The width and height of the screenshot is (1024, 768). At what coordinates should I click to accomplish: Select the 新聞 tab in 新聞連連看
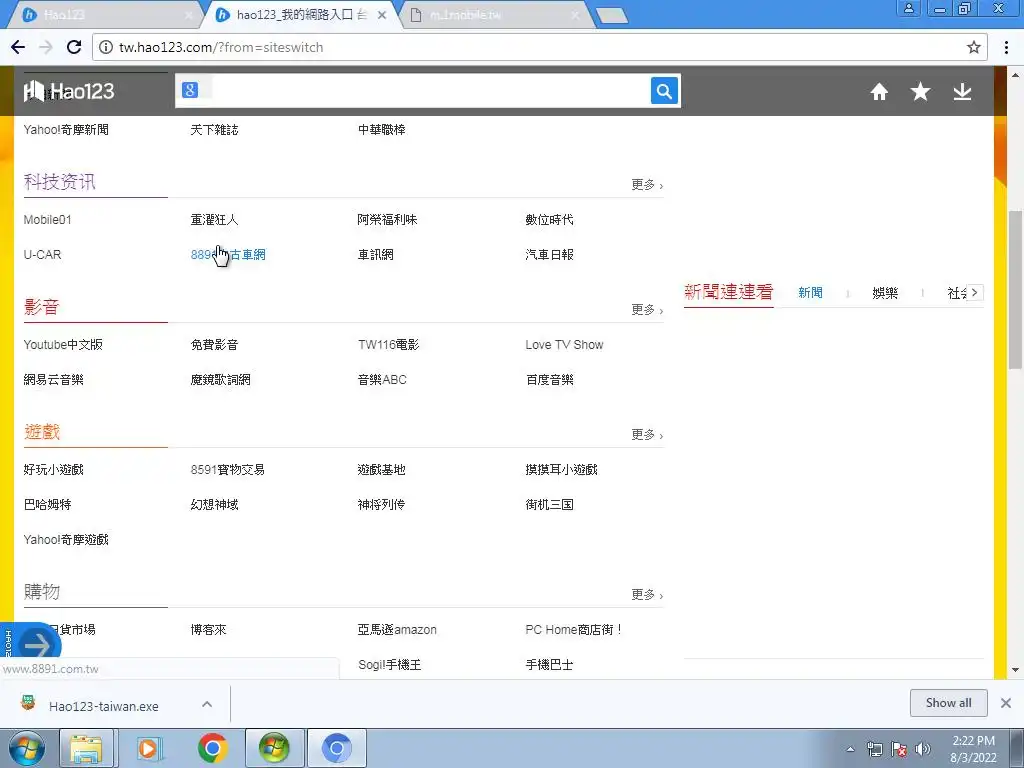tap(810, 293)
